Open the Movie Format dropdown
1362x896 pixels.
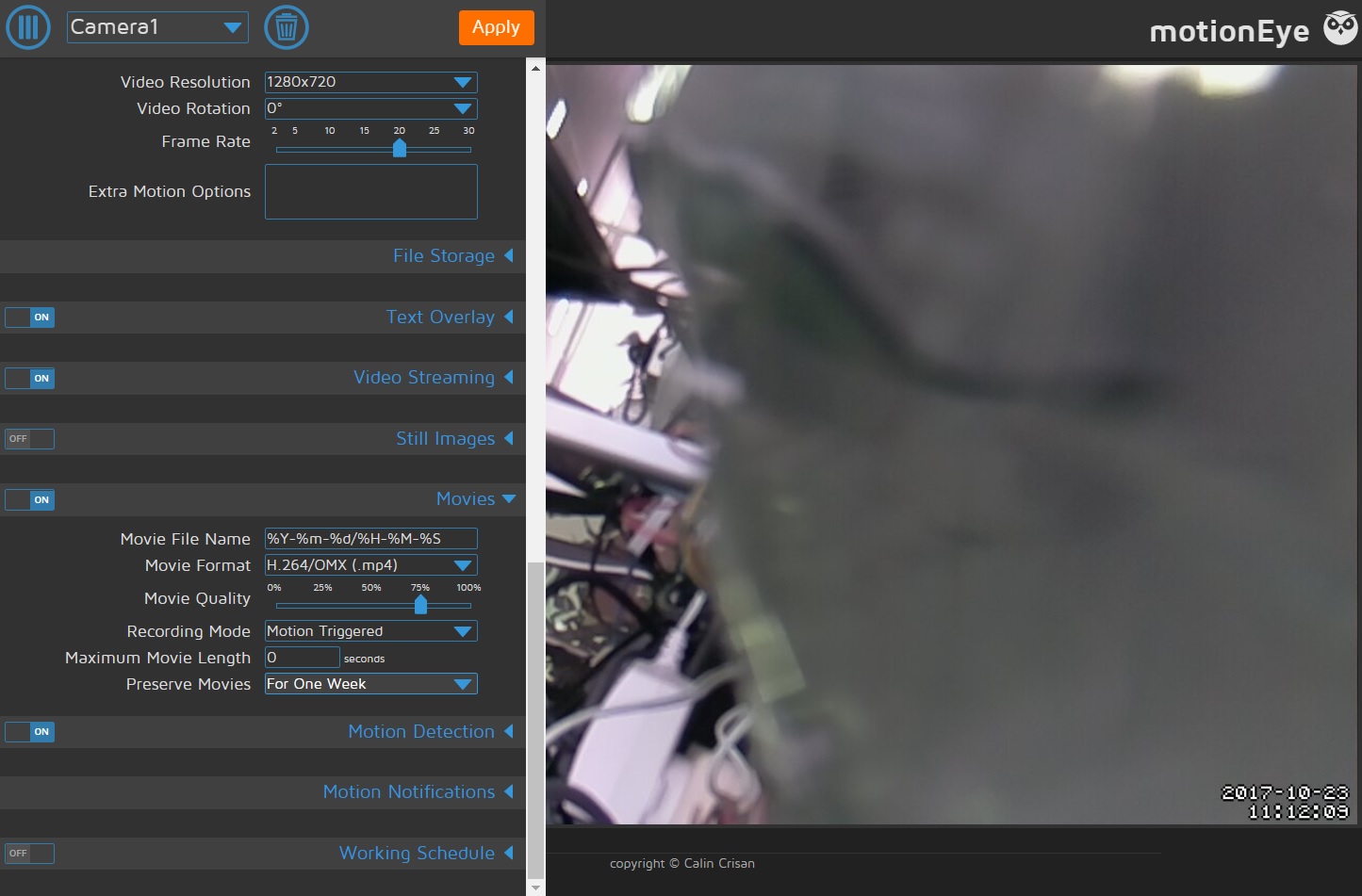pyautogui.click(x=370, y=564)
